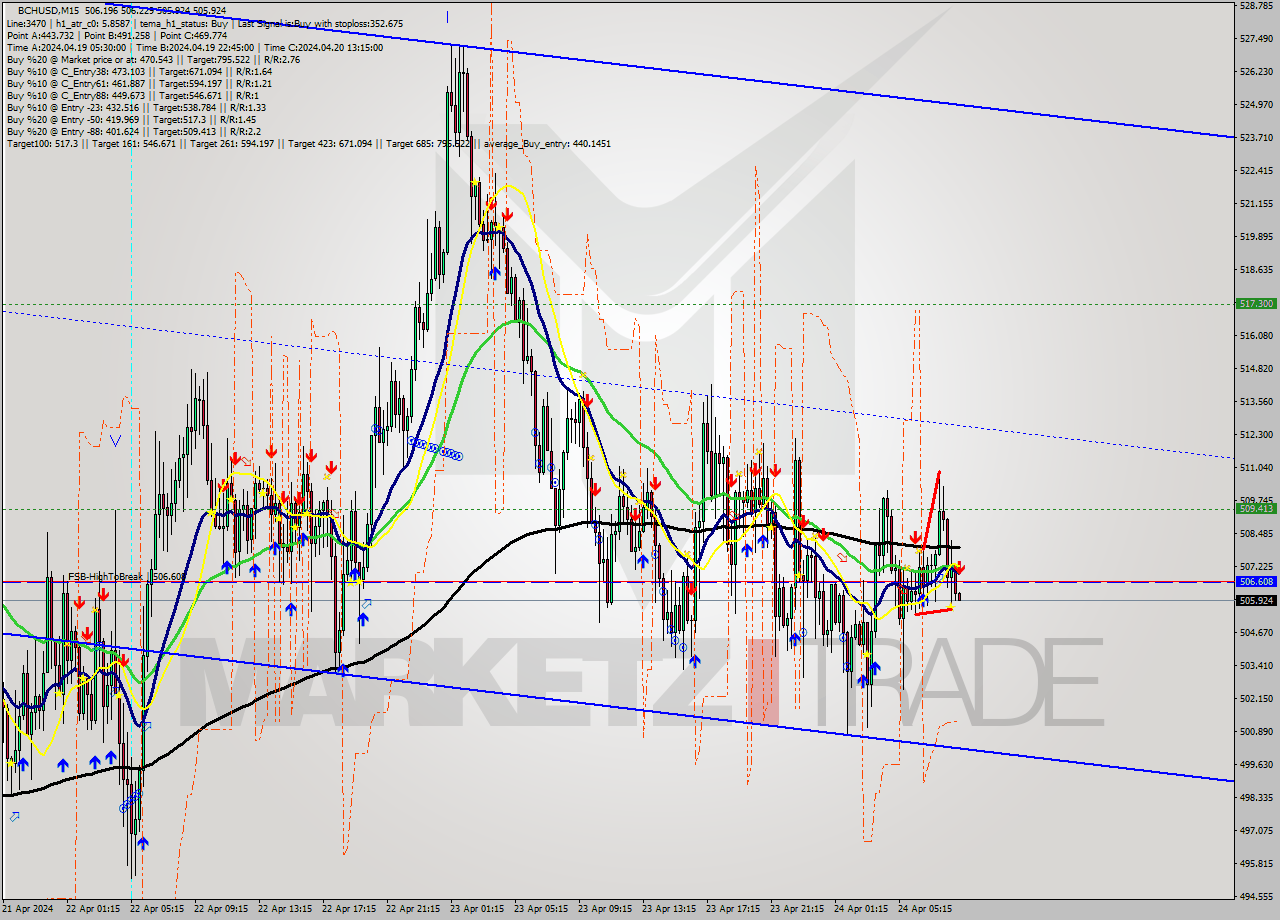Click the 500.890 price axis label
The width and height of the screenshot is (1280, 920).
[x=1255, y=732]
